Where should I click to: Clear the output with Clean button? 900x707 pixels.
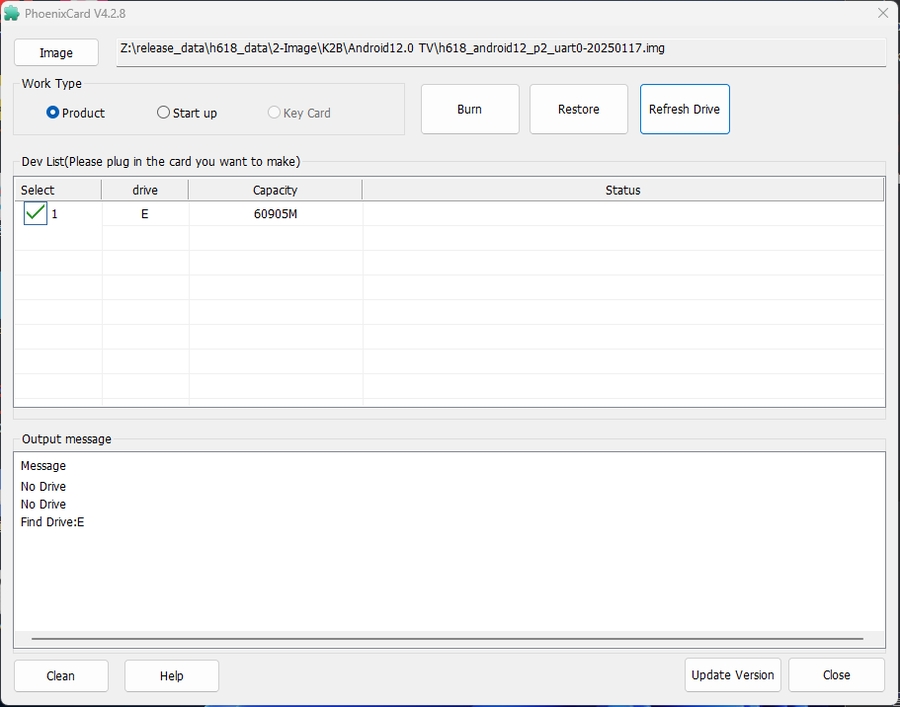[61, 675]
